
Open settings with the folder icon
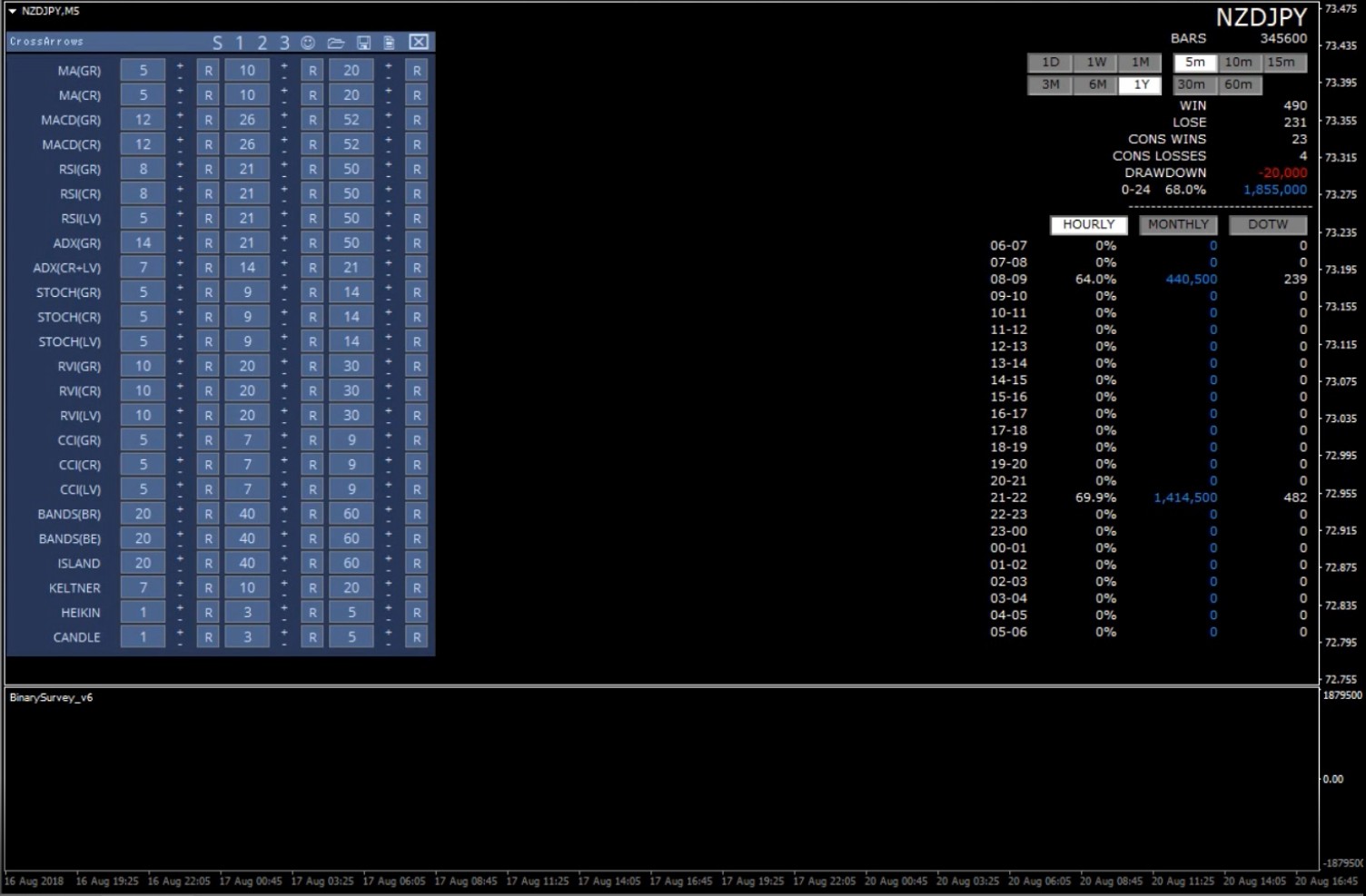335,42
